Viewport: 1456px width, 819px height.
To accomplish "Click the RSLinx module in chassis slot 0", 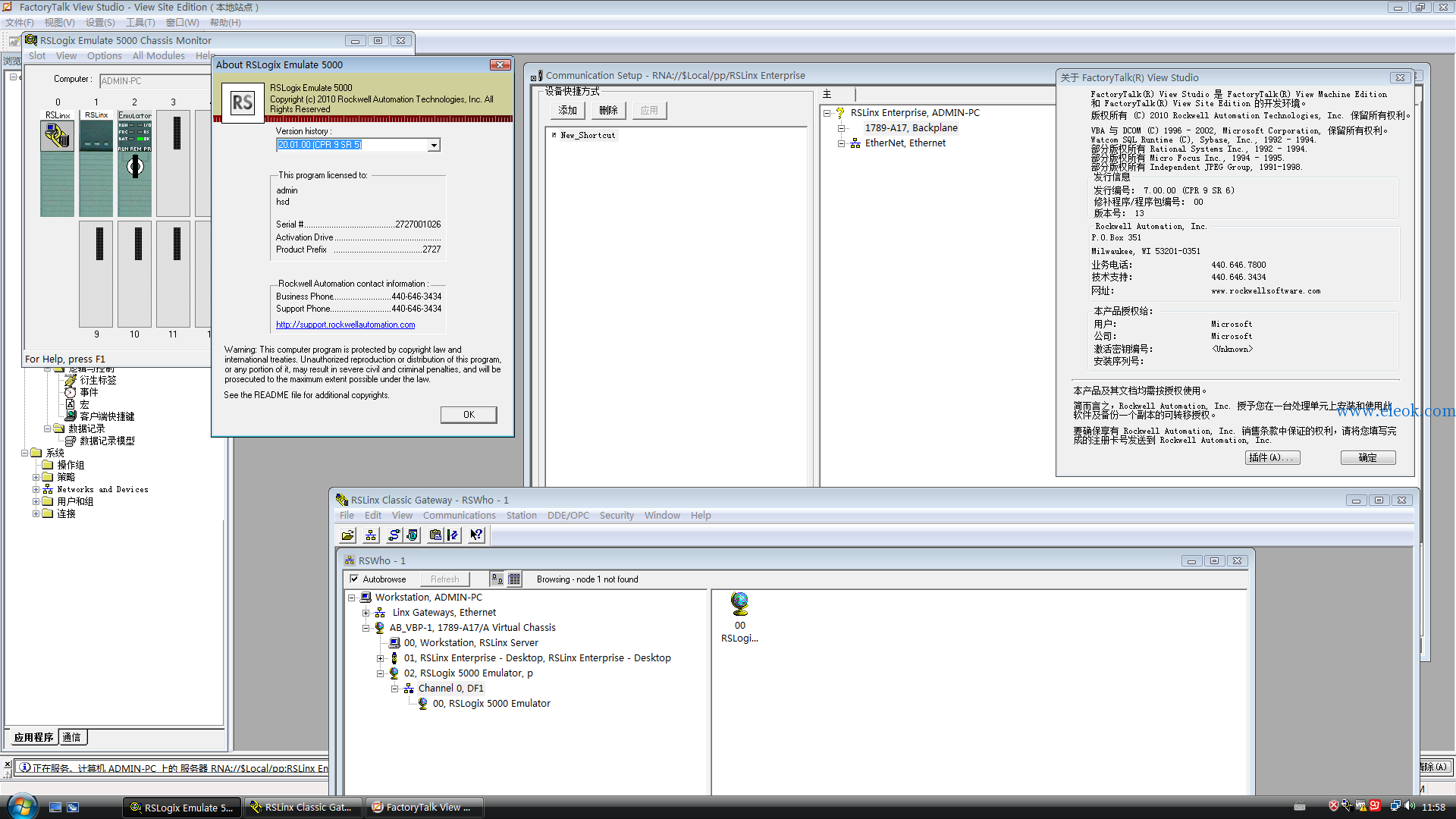I will (x=57, y=163).
